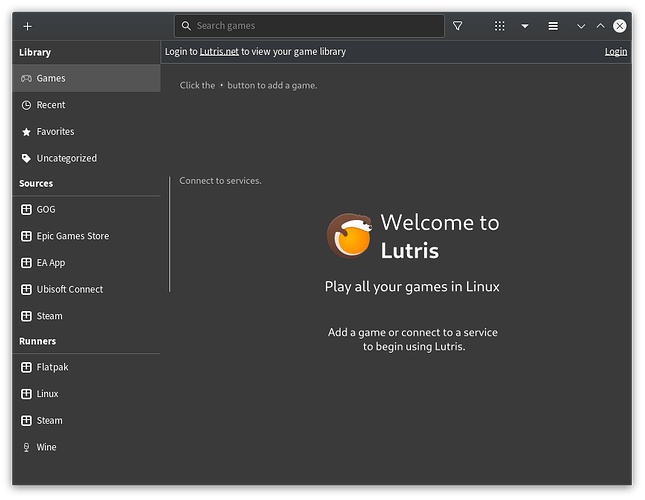Click the Lutris otter logo
The width and height of the screenshot is (645, 500).
coord(350,235)
